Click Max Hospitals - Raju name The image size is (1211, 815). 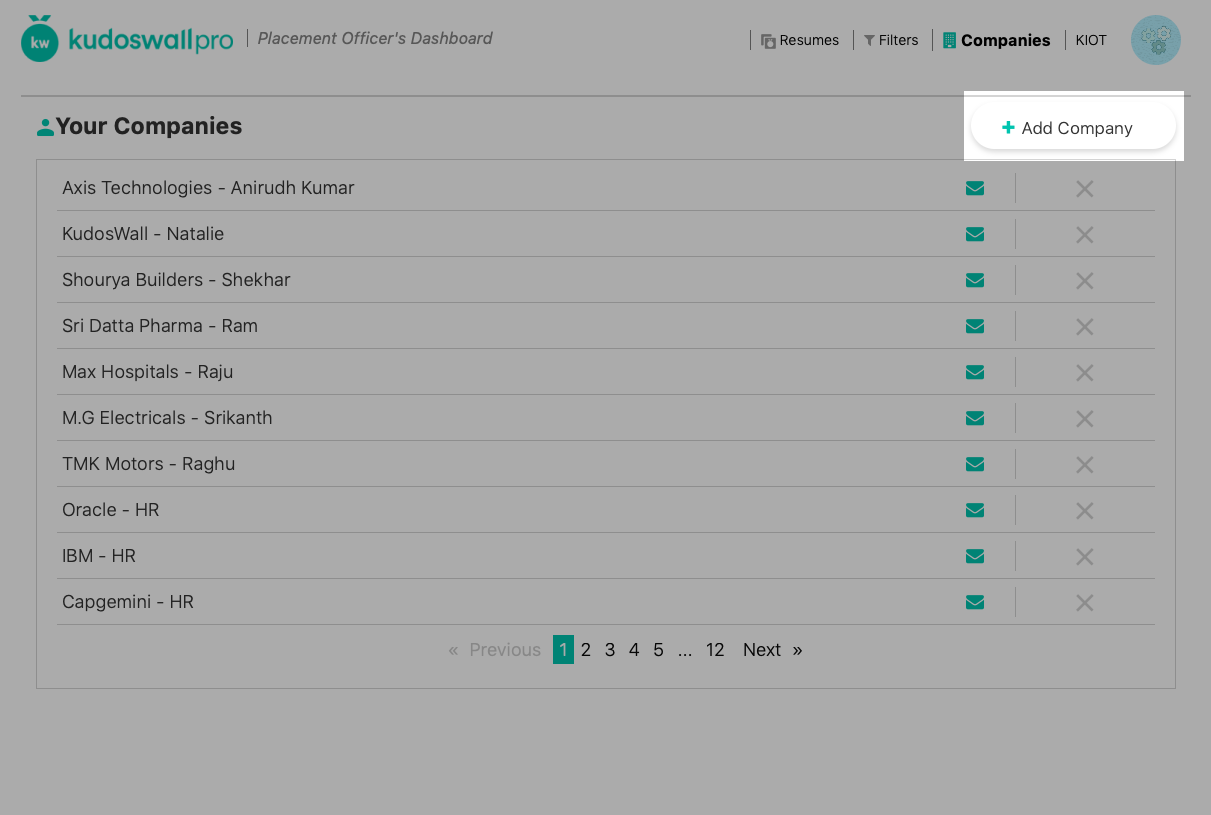click(148, 372)
